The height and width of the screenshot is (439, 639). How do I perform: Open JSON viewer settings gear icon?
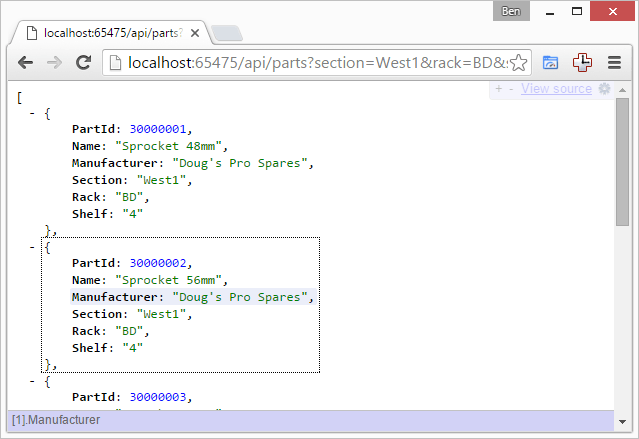[604, 88]
